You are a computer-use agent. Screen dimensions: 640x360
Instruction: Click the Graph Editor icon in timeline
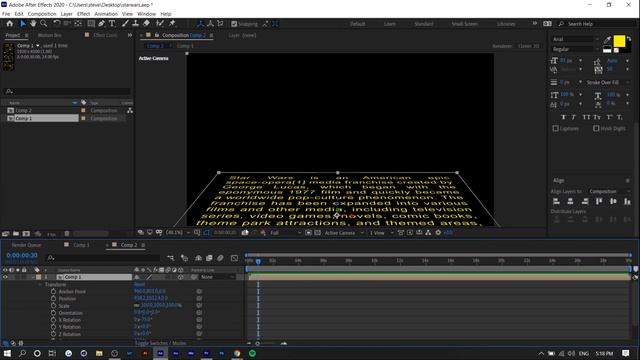(234, 258)
